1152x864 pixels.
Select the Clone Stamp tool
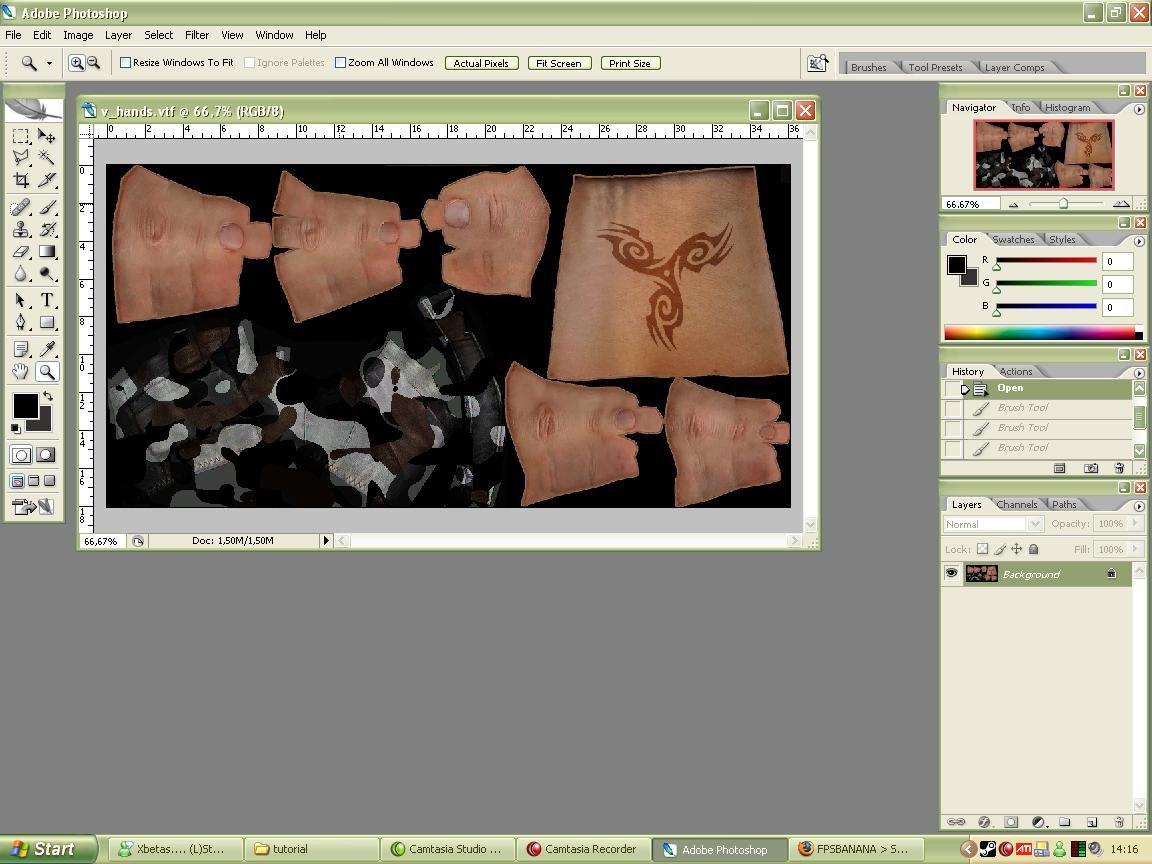click(x=20, y=229)
